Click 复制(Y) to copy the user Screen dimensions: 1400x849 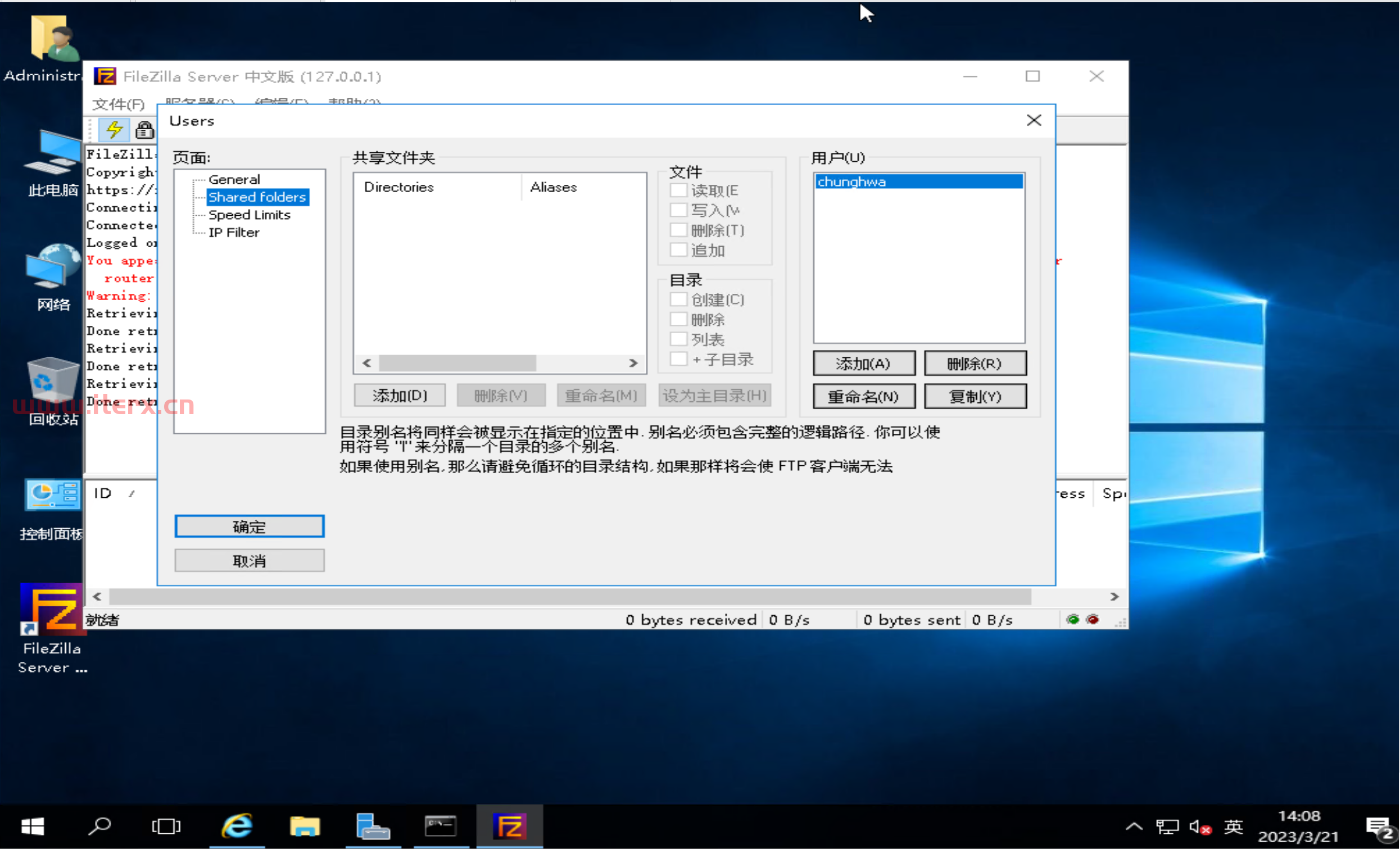[975, 396]
